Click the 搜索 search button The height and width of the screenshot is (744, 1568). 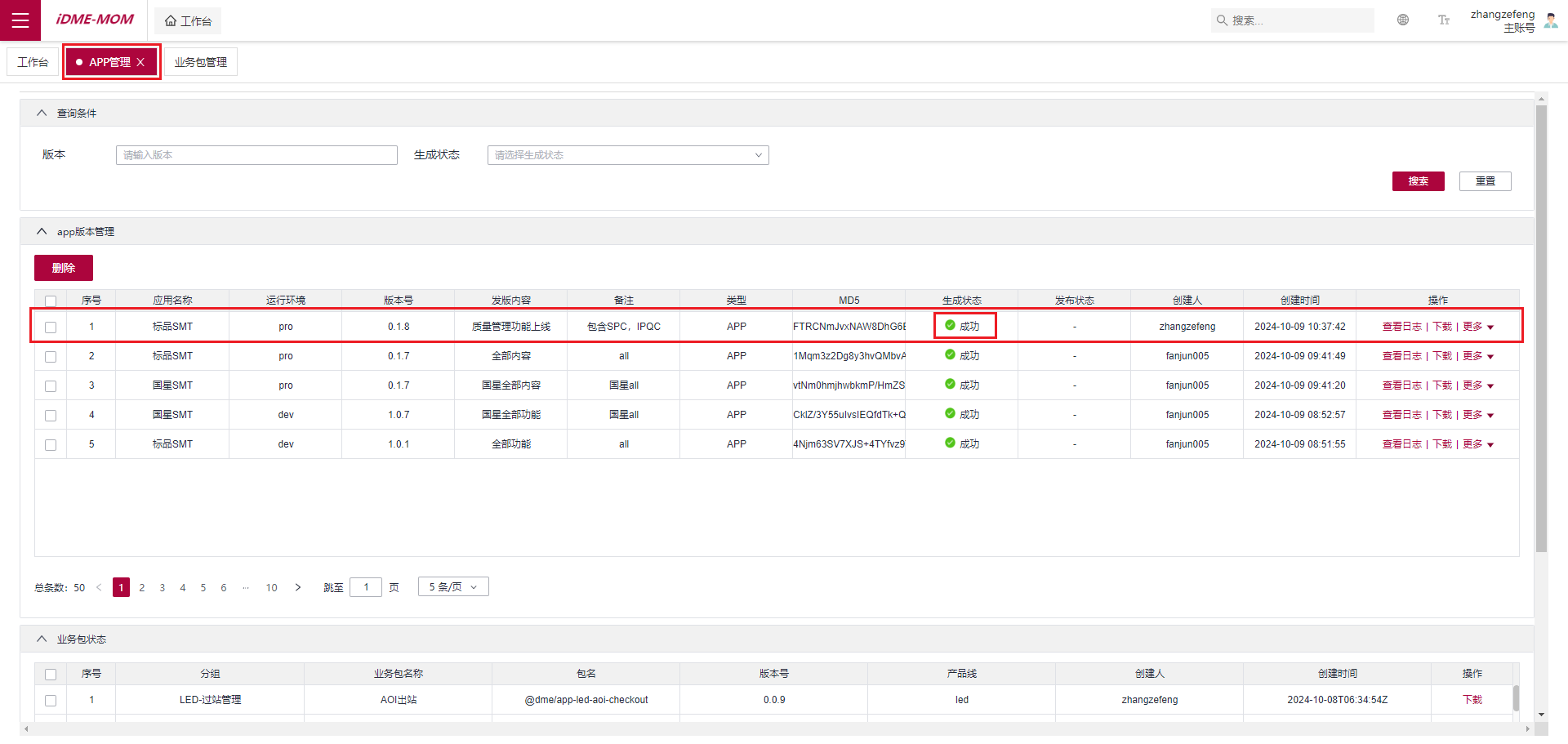(x=1418, y=180)
